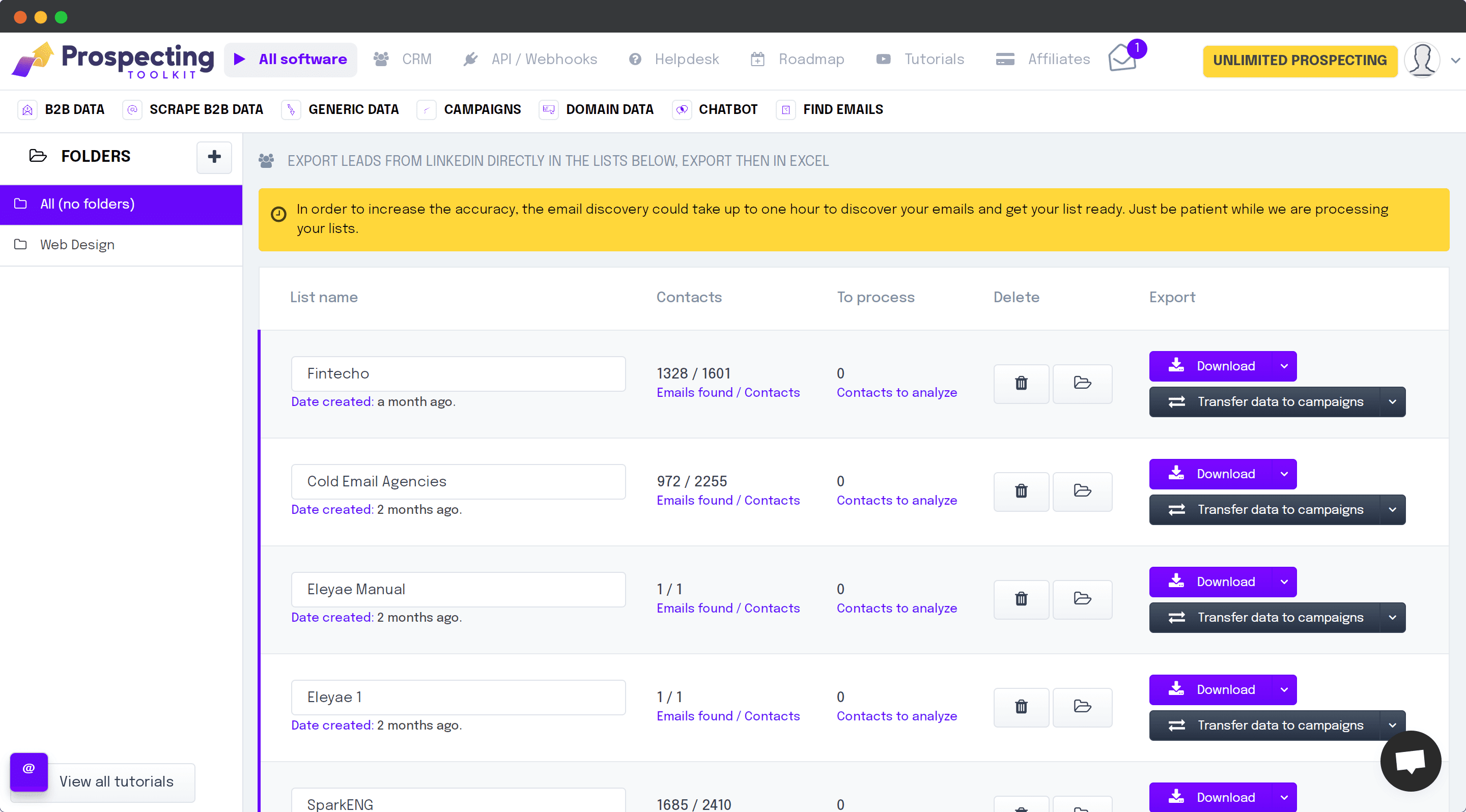Move Fintecho list to folder icon
The width and height of the screenshot is (1466, 812).
point(1082,383)
